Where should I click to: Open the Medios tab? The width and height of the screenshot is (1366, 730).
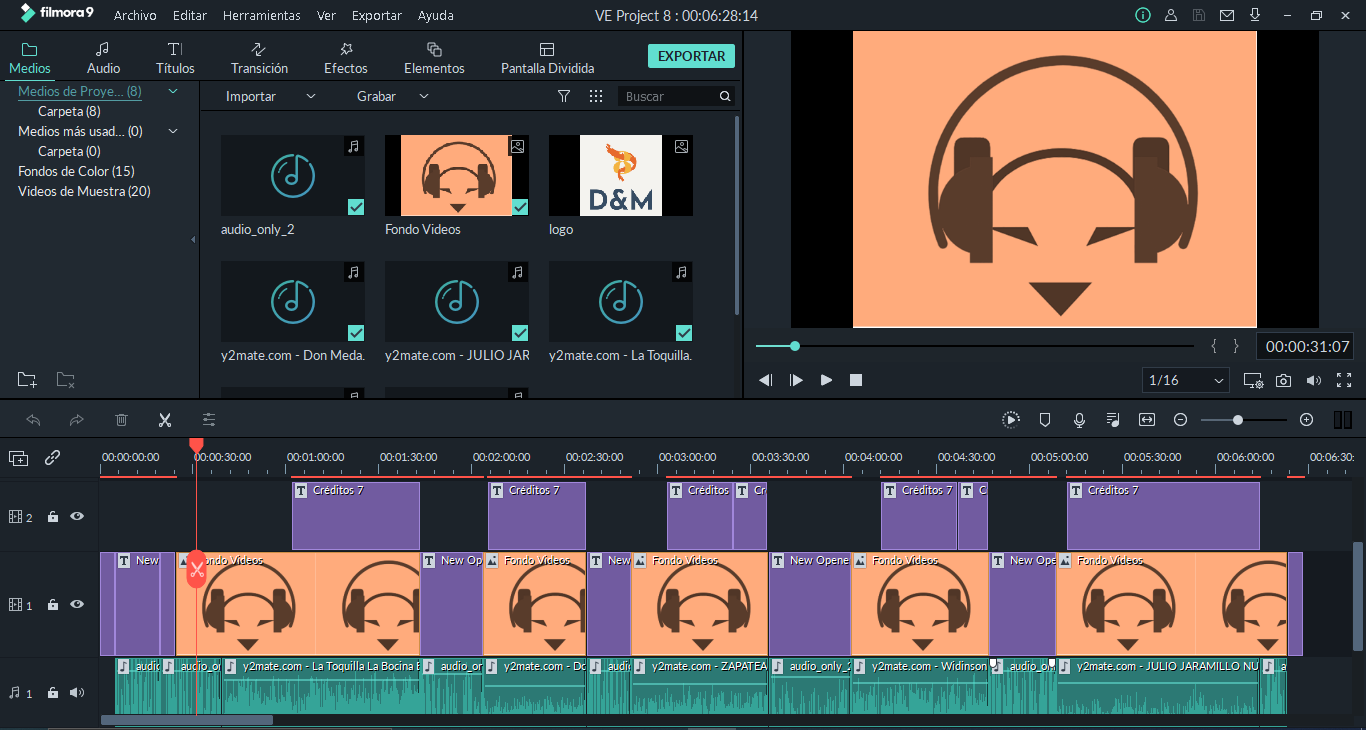point(30,58)
